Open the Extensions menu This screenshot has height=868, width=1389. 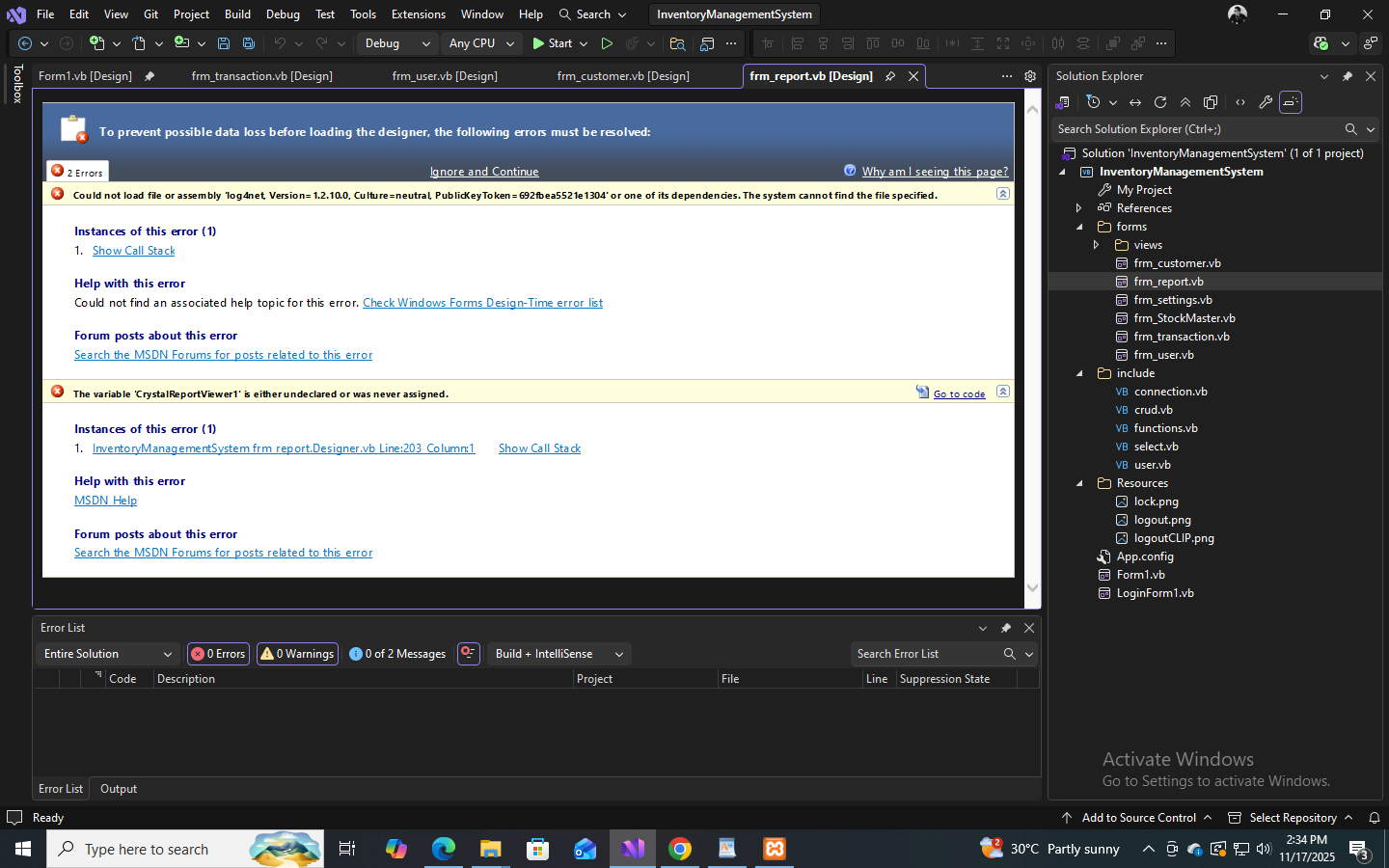(419, 14)
